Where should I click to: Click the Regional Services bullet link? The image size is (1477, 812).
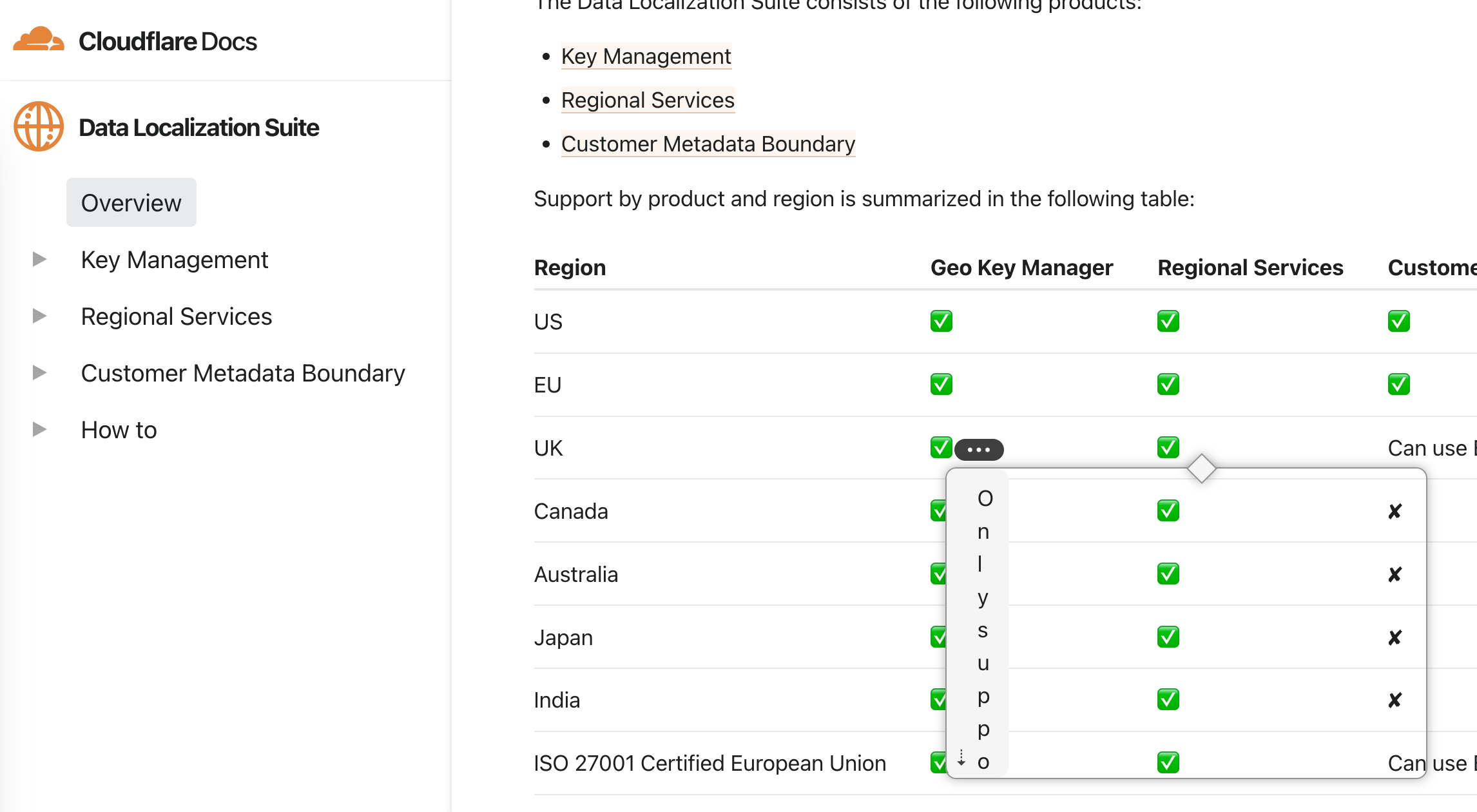(647, 101)
